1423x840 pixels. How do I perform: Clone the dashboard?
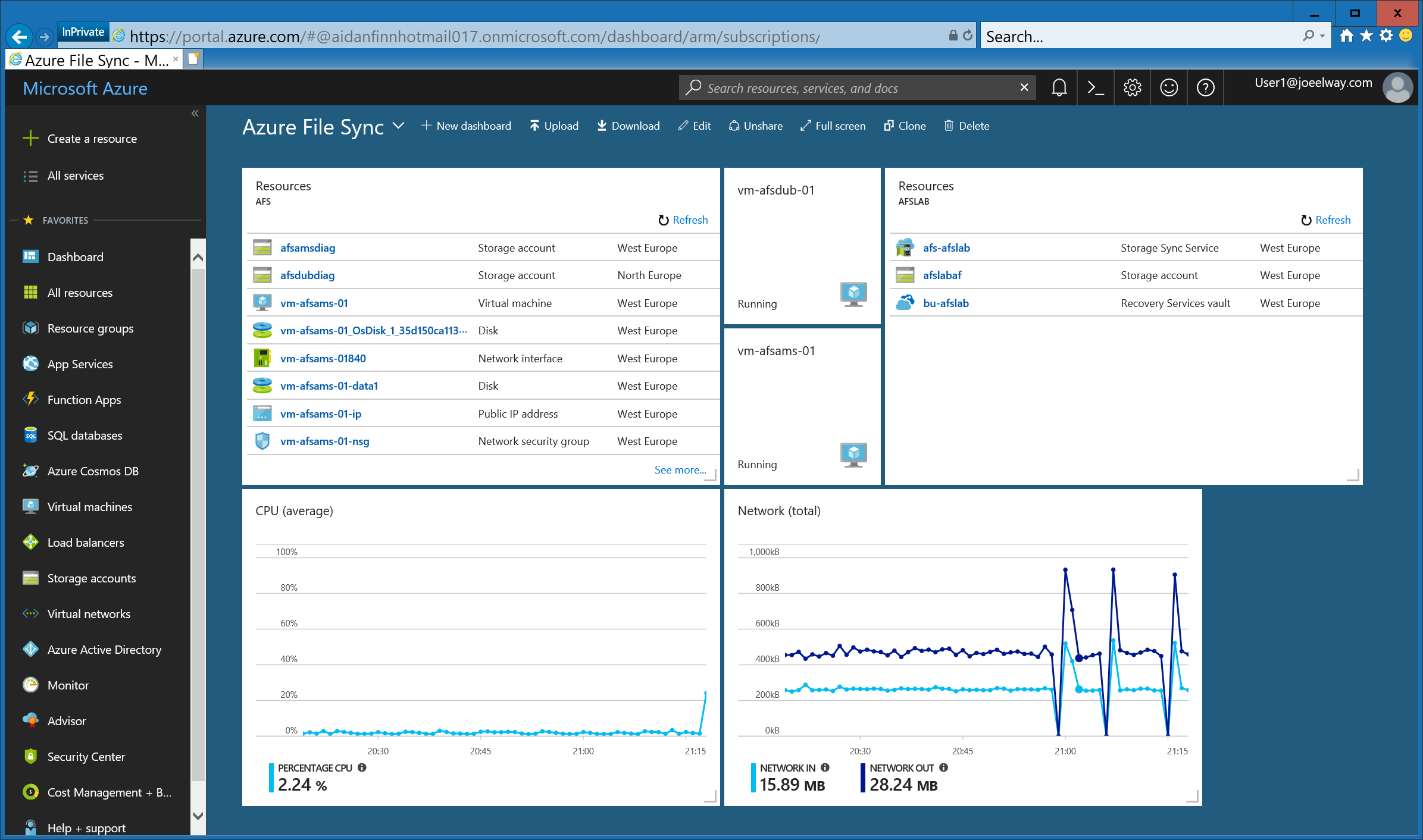pyautogui.click(x=905, y=126)
